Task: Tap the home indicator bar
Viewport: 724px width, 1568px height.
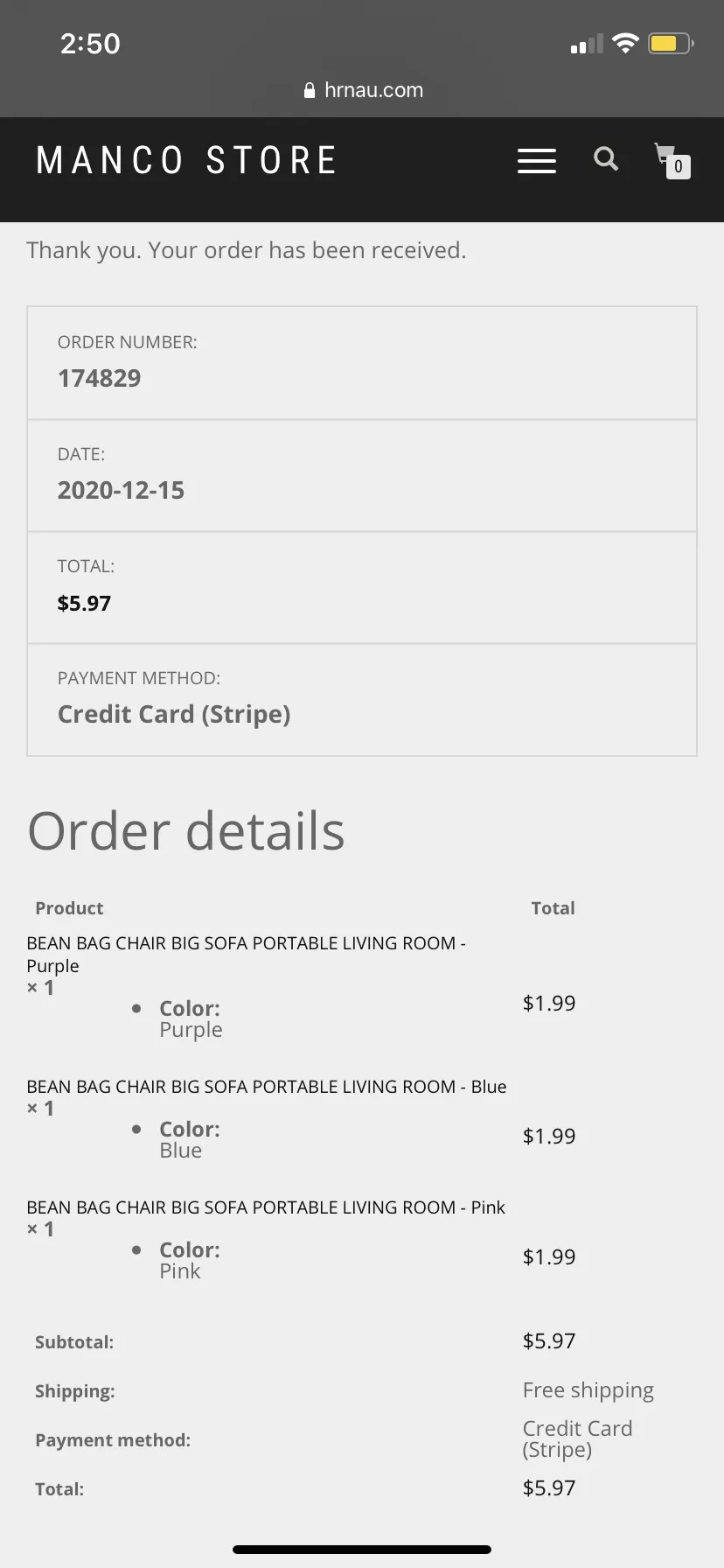Action: [362, 1549]
